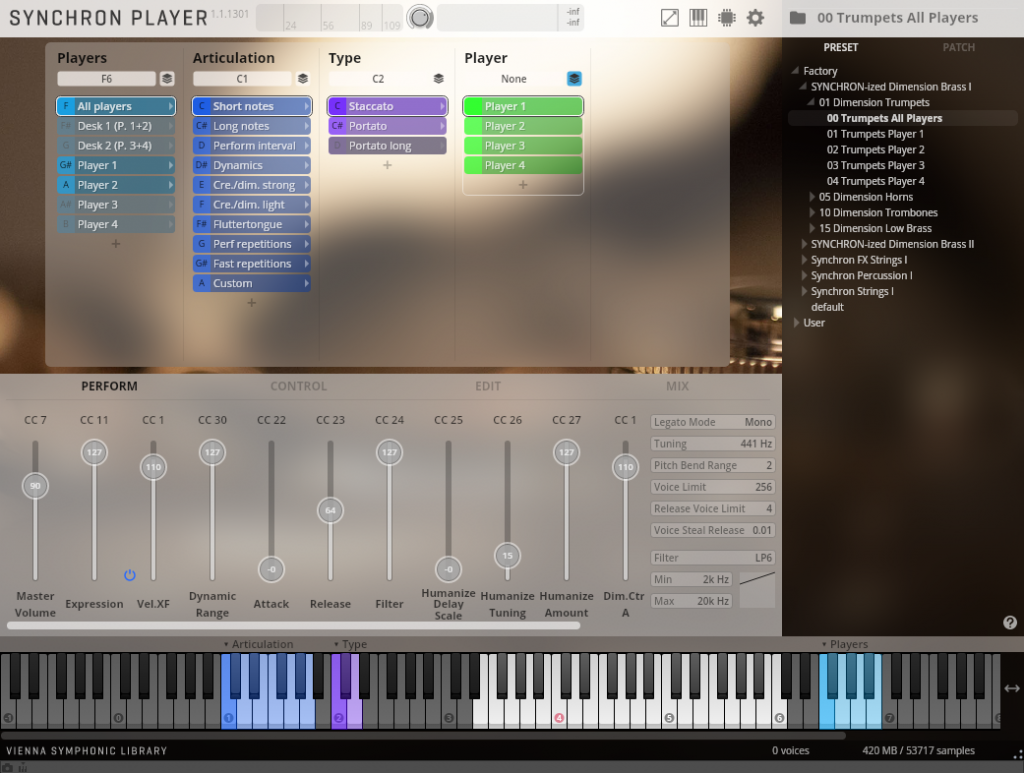The height and width of the screenshot is (773, 1024).
Task: Click the camera icon at bottom left
Action: click(7, 768)
